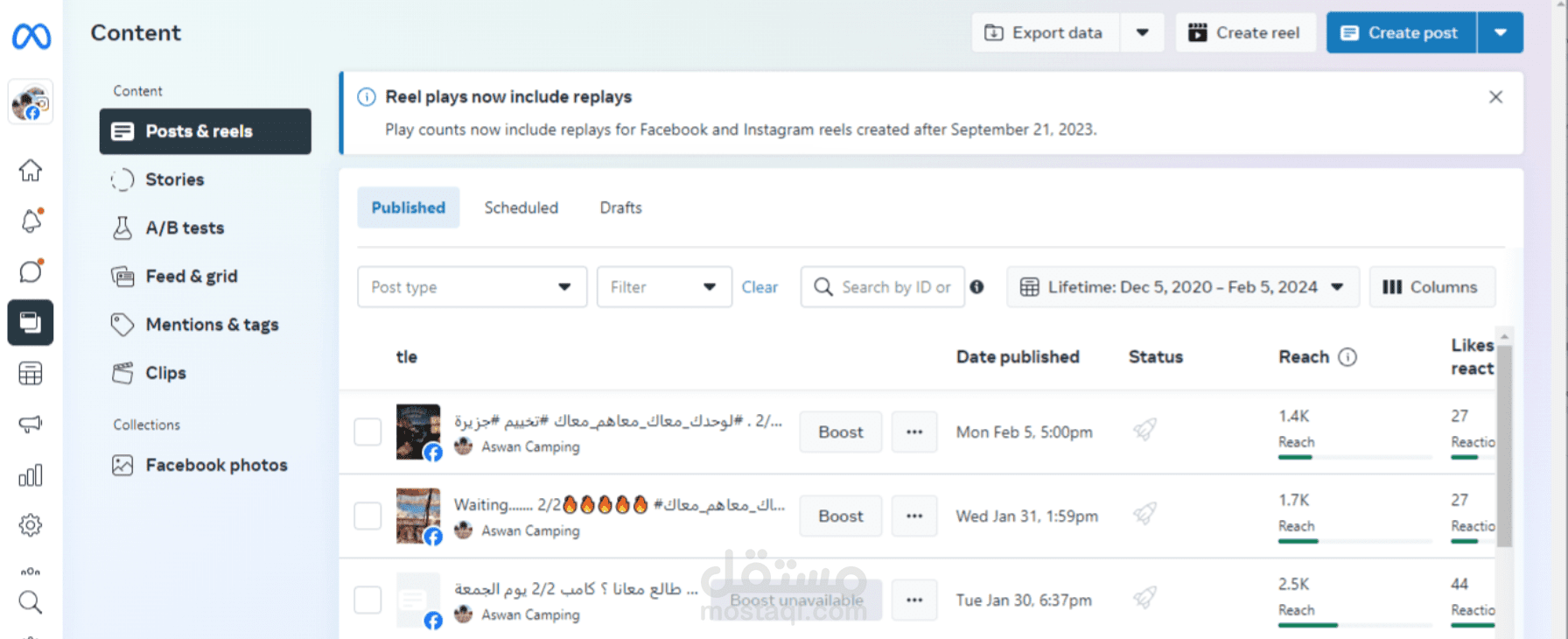Click the info icon in reel plays banner

pyautogui.click(x=367, y=97)
